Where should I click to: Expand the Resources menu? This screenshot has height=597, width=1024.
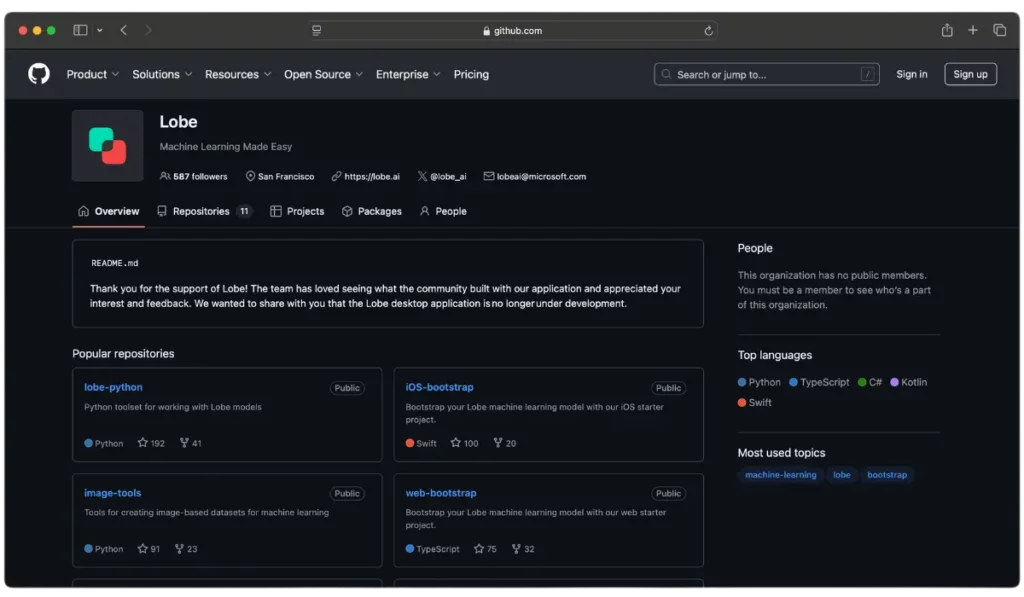pyautogui.click(x=238, y=74)
